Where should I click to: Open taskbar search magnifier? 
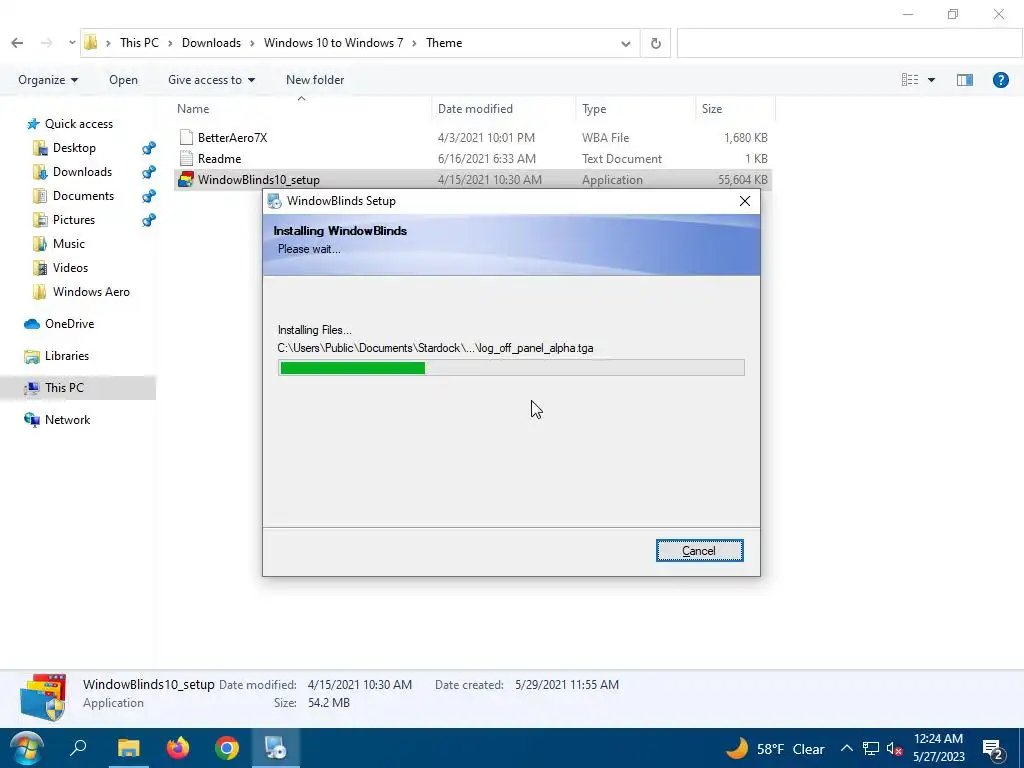79,748
